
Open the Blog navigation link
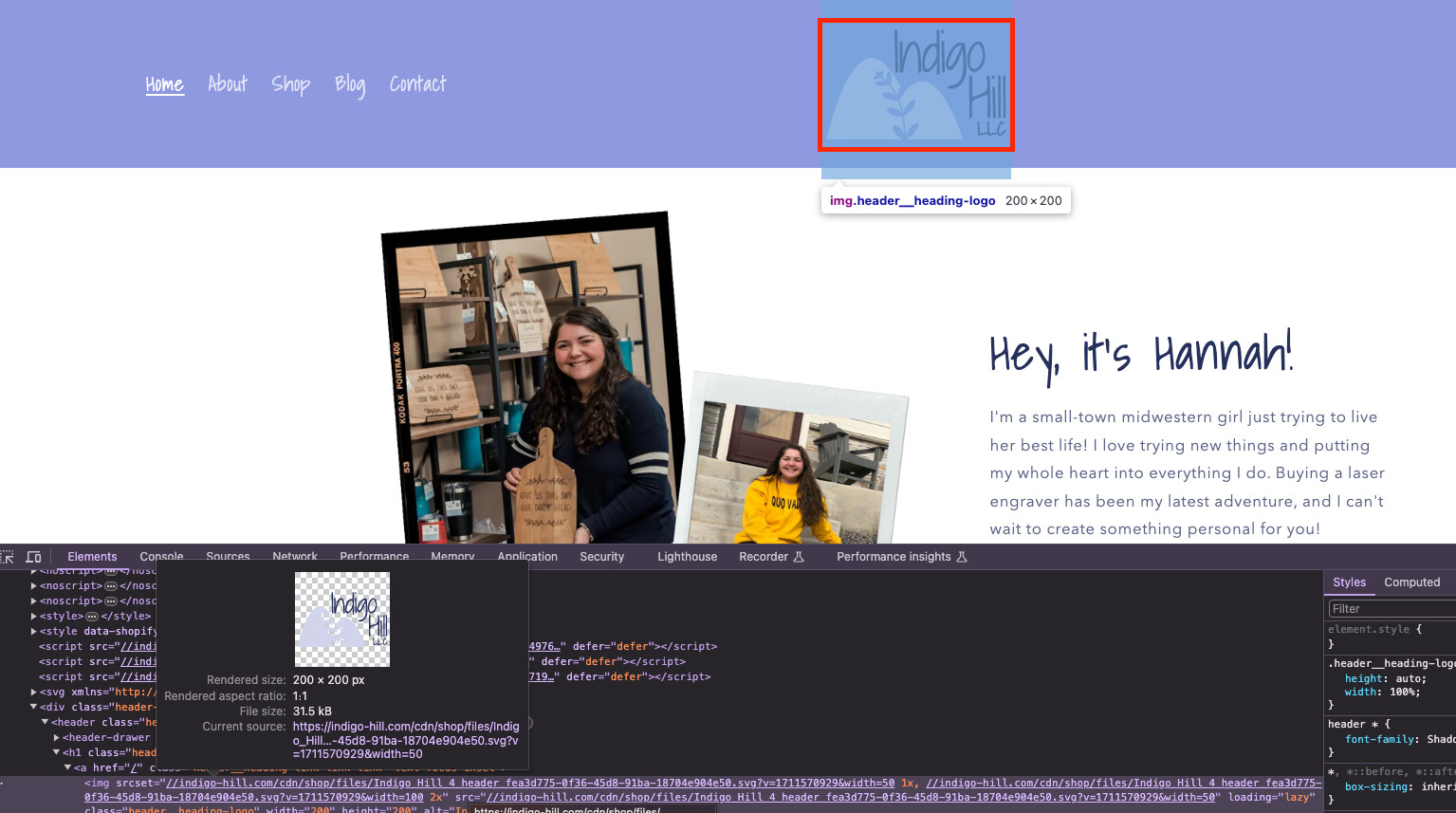point(350,84)
